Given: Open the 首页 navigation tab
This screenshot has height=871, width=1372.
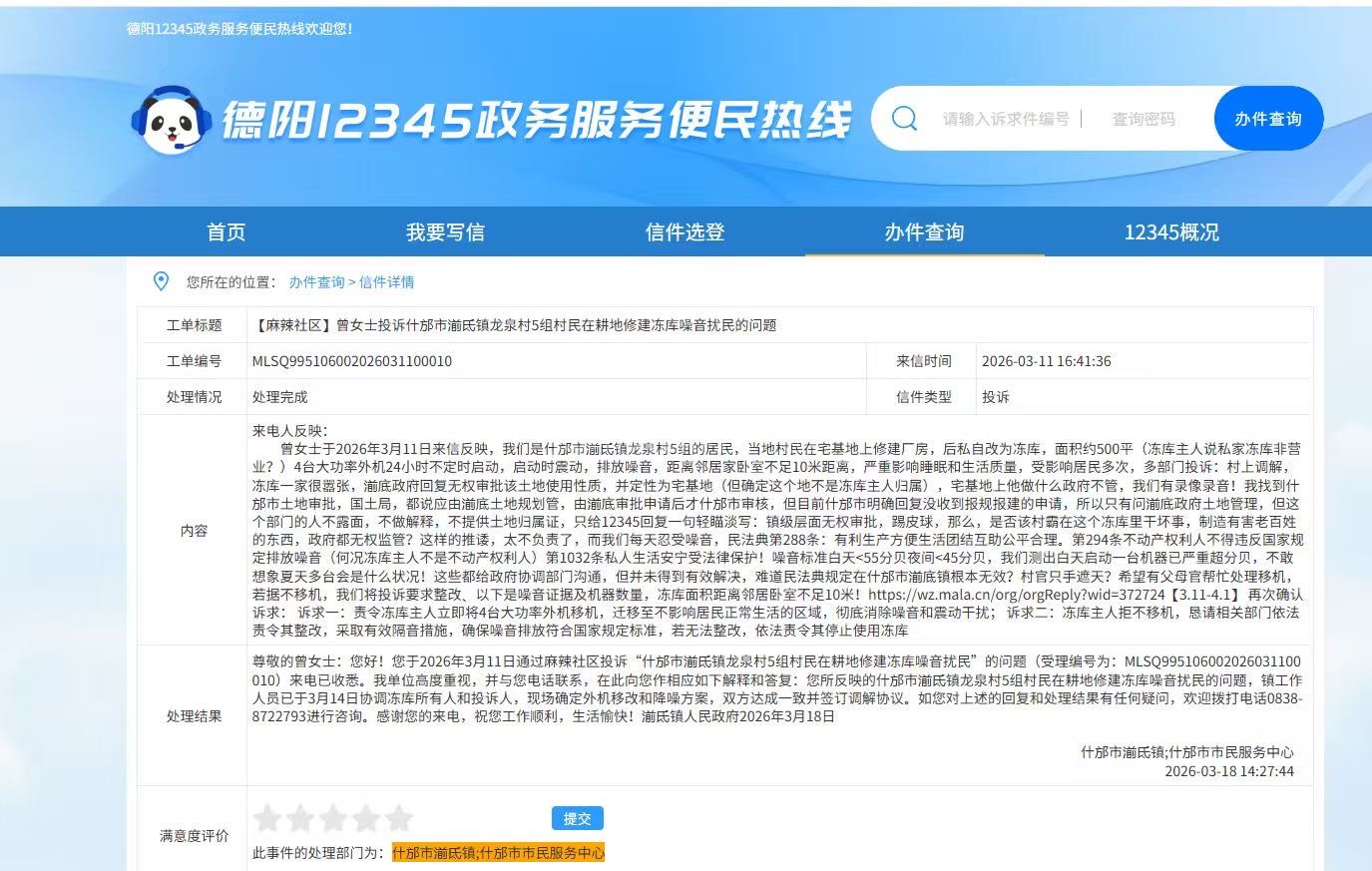Looking at the screenshot, I should click(x=226, y=232).
